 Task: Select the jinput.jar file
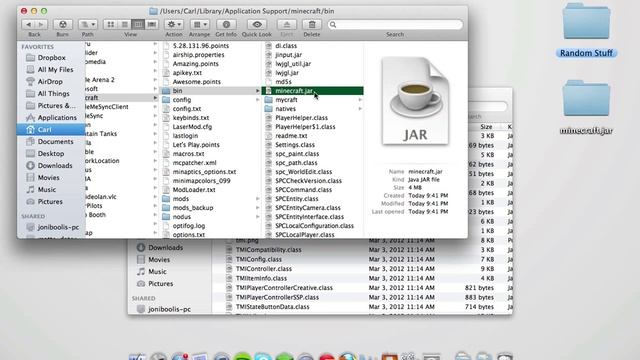click(x=288, y=55)
